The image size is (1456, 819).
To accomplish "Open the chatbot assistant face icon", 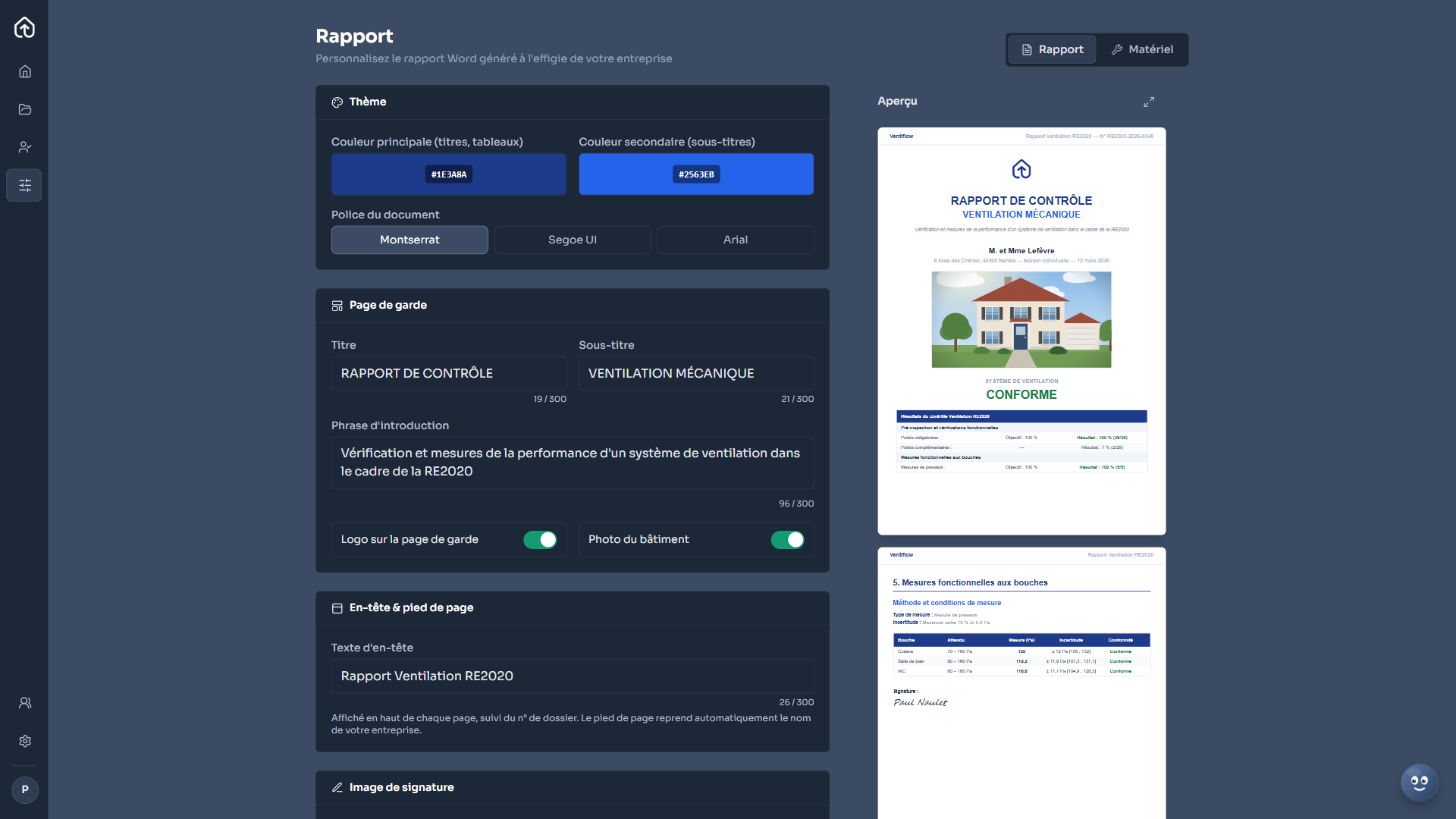I will pos(1419,783).
